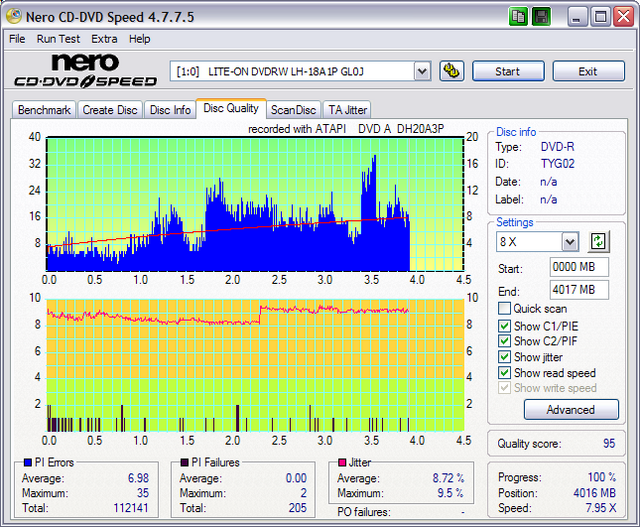Screen dimensions: 640x527
Task: Minimize the Nero CD-DVD Speed window
Action: [577, 17]
